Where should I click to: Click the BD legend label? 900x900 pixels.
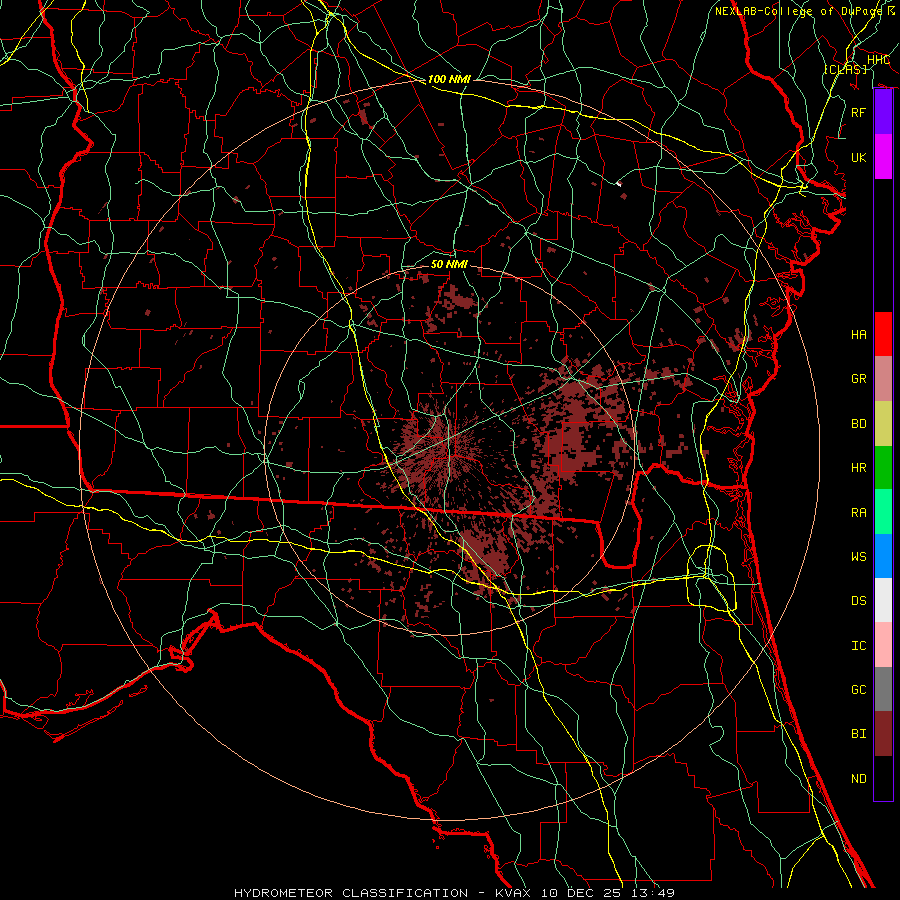859,424
